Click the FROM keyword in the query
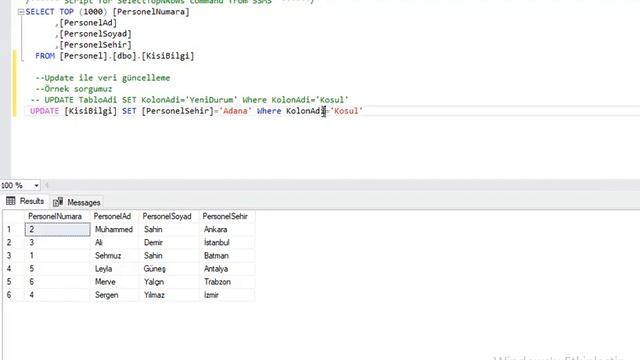Screen dimensions: 640x360 coord(45,56)
